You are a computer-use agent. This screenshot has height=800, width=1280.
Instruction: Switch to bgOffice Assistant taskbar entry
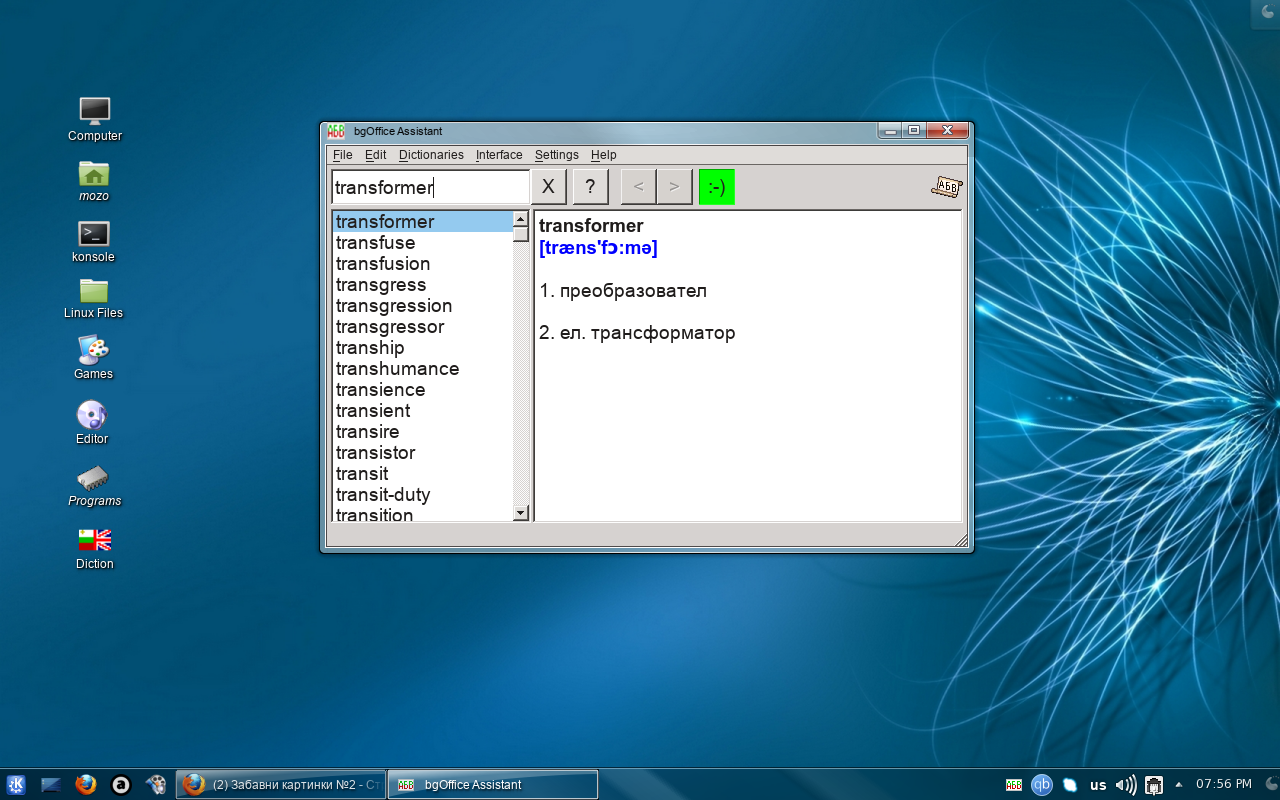point(493,785)
